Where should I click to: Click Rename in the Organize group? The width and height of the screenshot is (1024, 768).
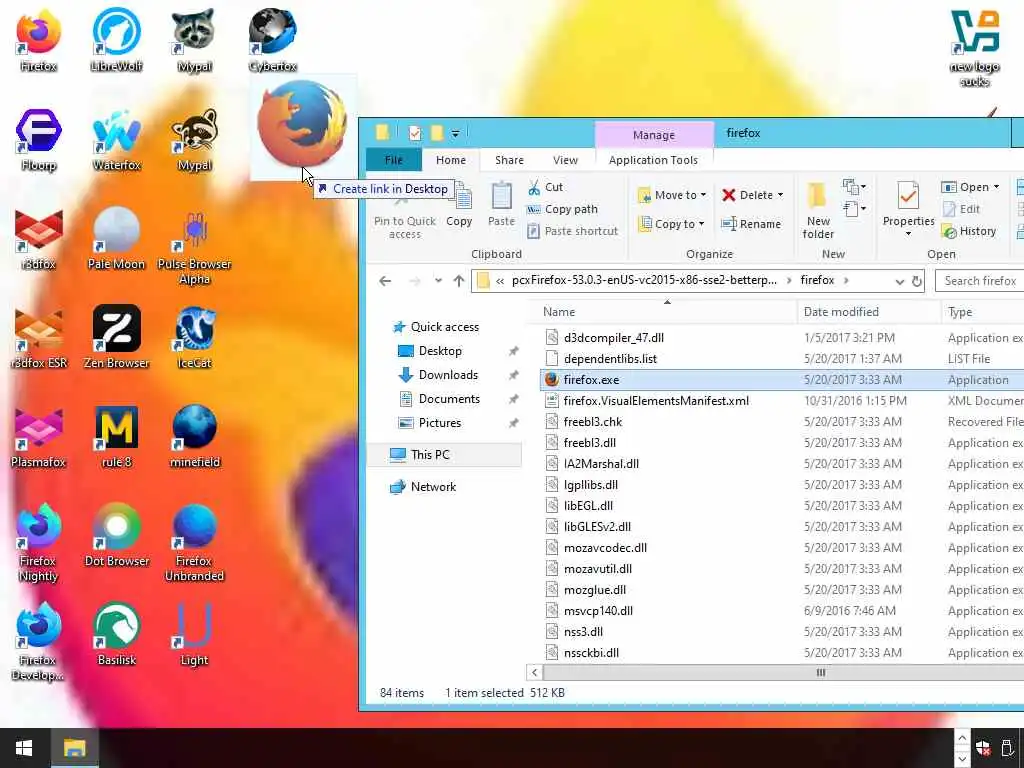(751, 224)
